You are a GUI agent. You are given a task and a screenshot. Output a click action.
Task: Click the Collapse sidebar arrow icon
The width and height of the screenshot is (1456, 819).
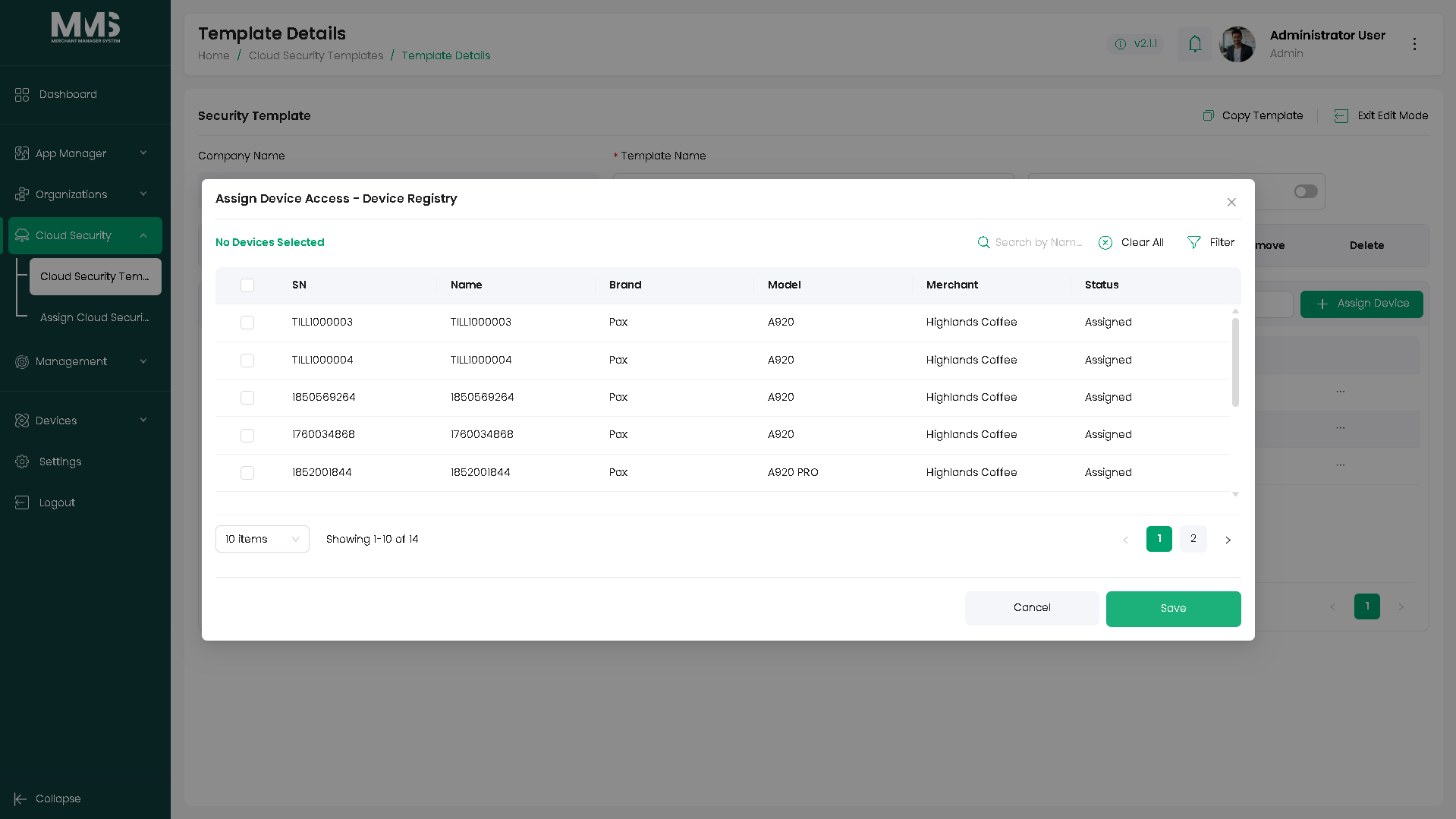coord(20,799)
